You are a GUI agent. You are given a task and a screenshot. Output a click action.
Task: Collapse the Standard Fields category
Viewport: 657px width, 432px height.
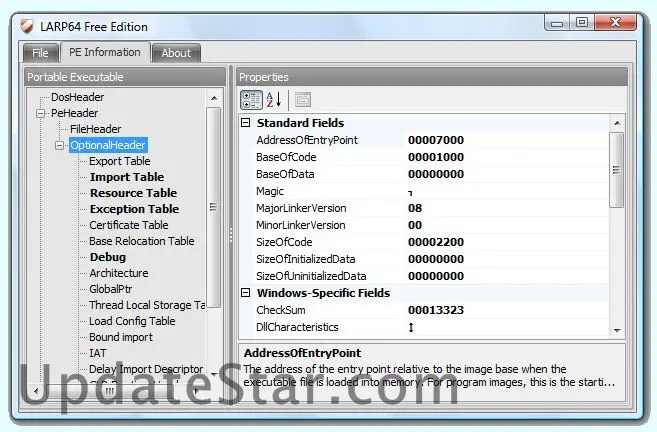point(246,123)
